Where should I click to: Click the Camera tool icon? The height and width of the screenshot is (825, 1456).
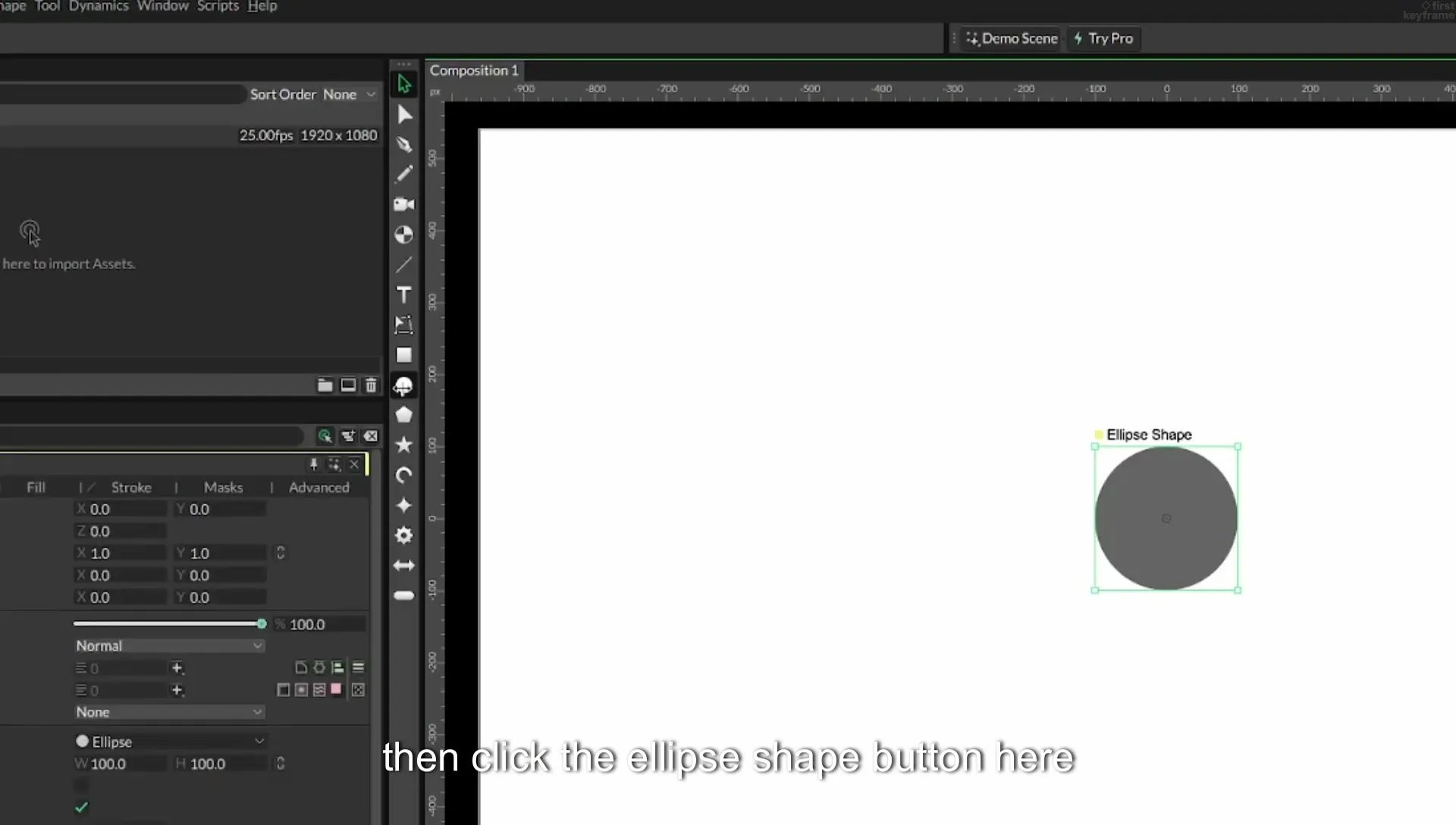(404, 205)
